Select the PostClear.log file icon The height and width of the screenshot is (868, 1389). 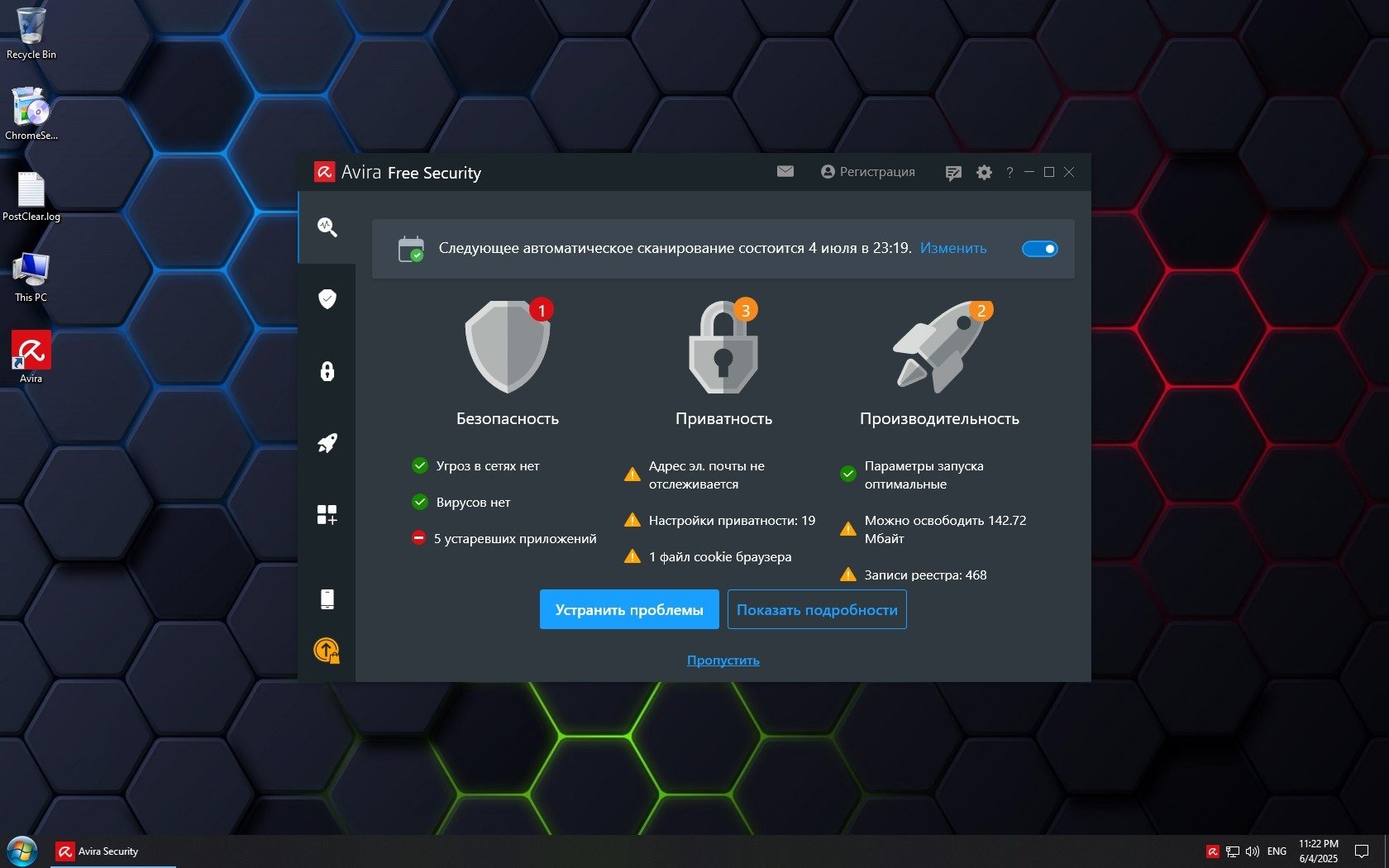31,197
